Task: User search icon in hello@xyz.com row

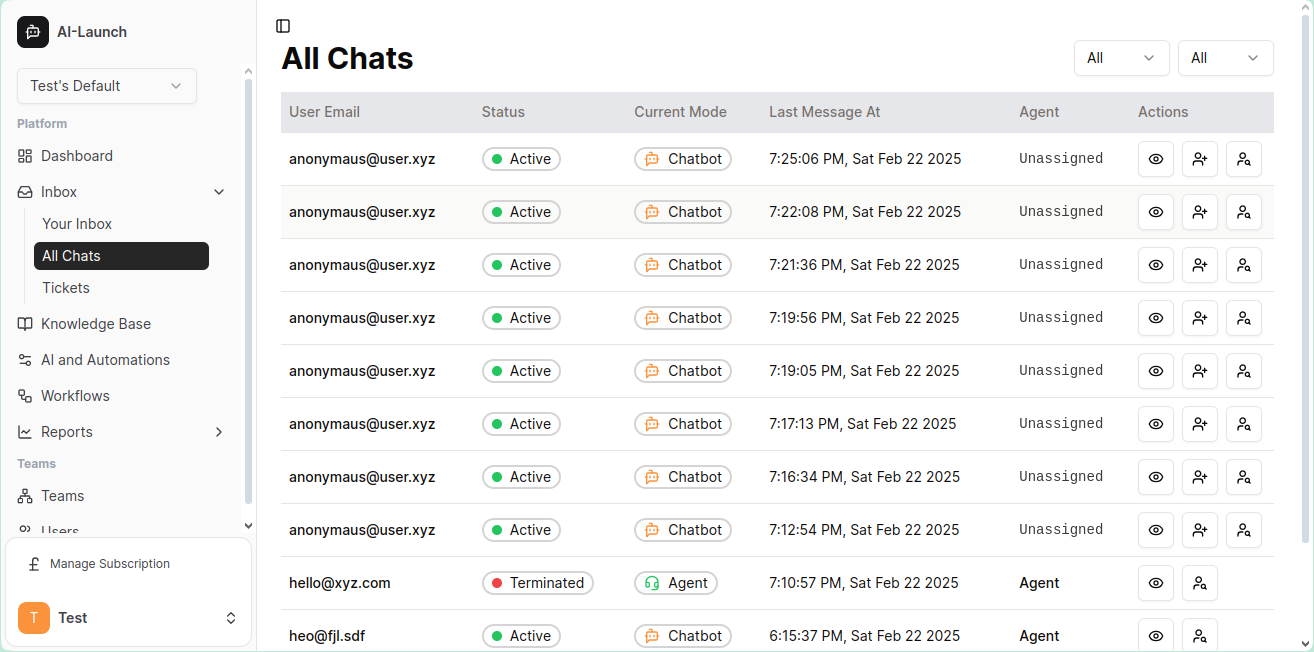Action: click(x=1200, y=583)
